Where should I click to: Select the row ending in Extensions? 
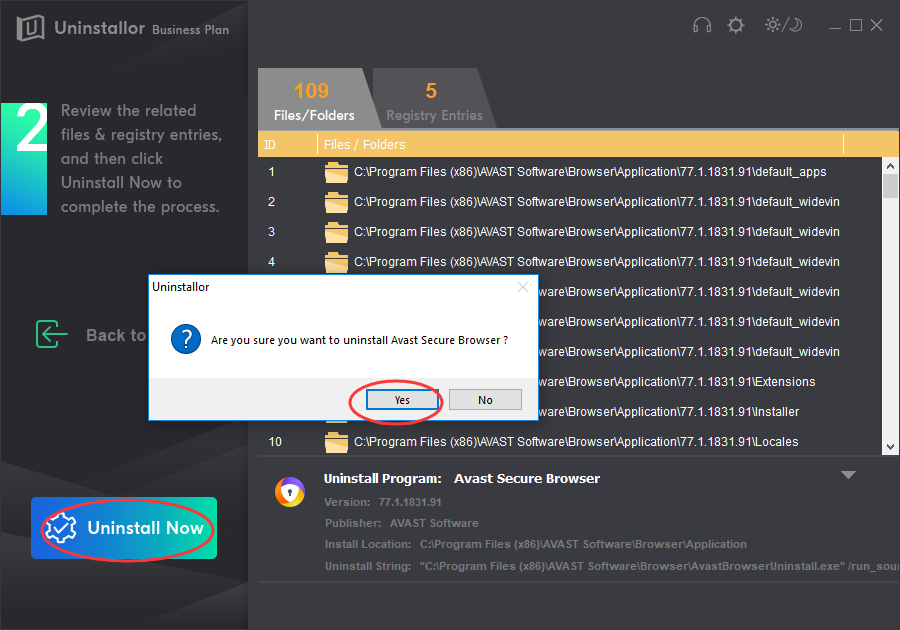[x=677, y=382]
